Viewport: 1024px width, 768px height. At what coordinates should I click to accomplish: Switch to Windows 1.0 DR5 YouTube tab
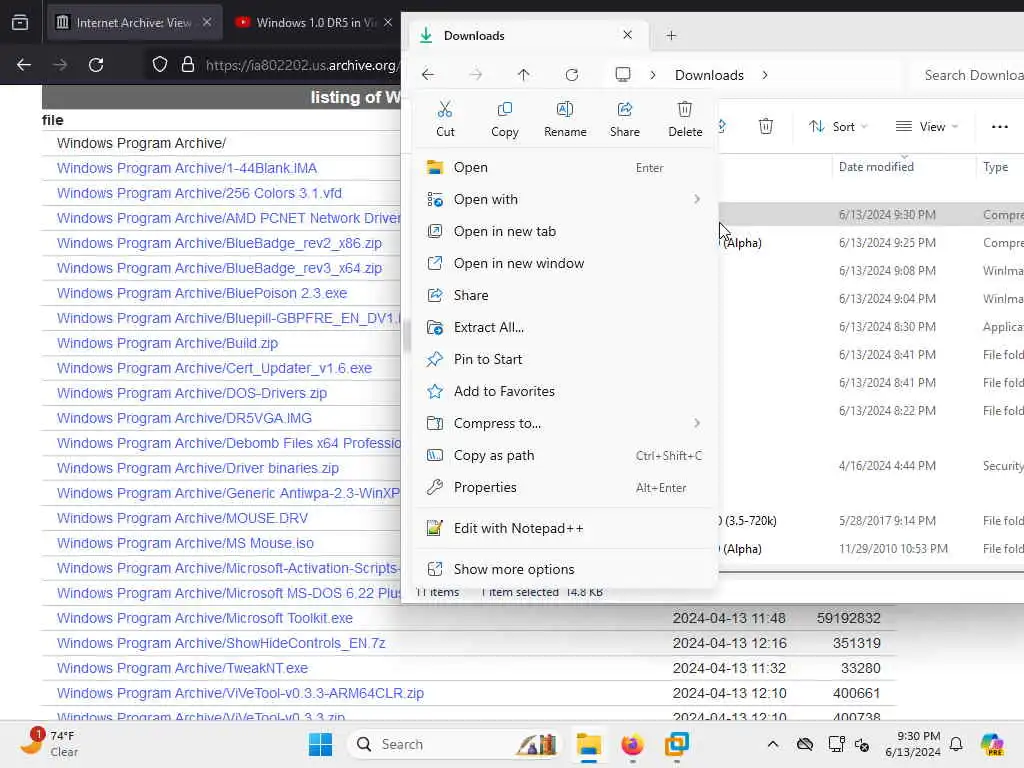point(314,22)
